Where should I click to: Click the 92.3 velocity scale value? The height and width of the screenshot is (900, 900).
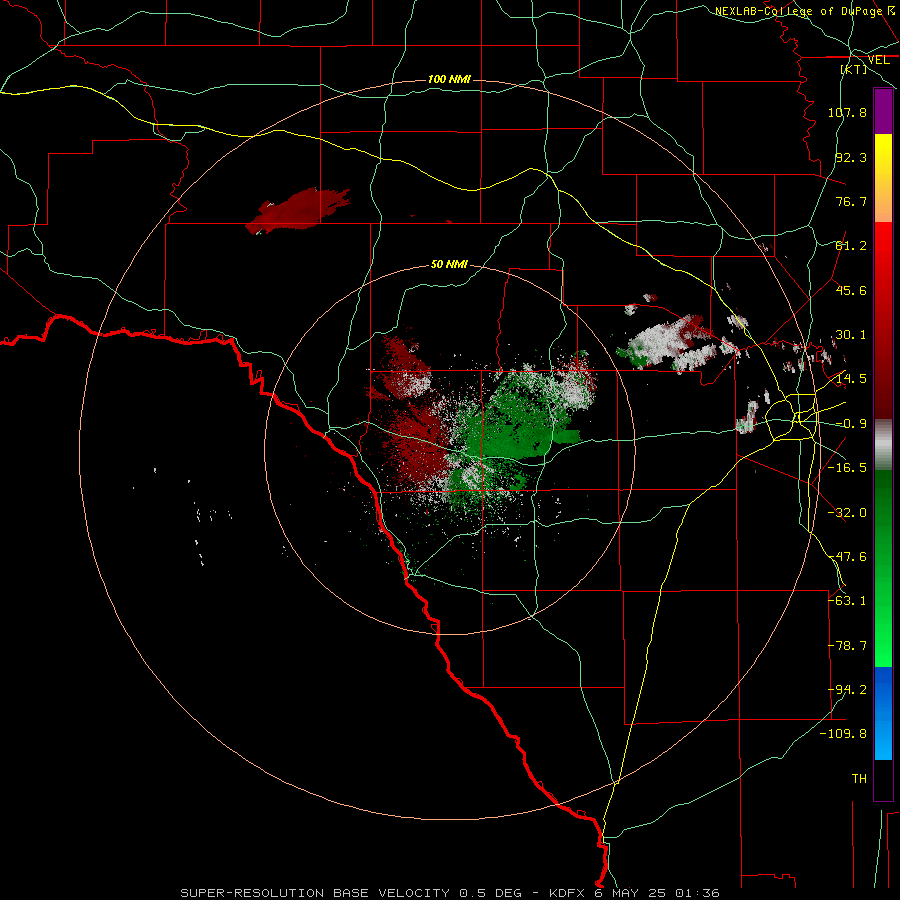pos(851,157)
